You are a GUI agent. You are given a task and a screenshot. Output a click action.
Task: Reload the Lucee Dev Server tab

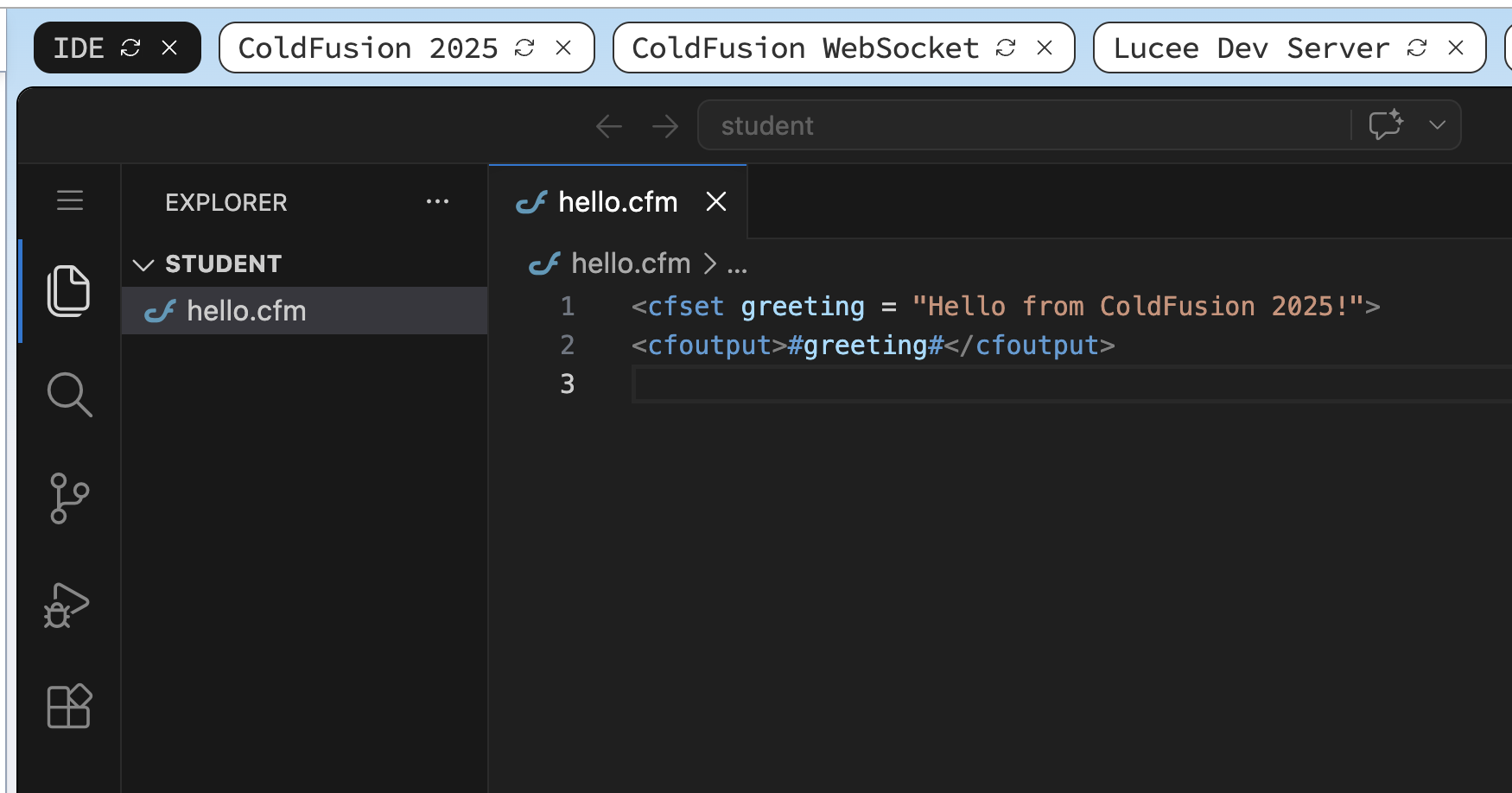pos(1417,48)
